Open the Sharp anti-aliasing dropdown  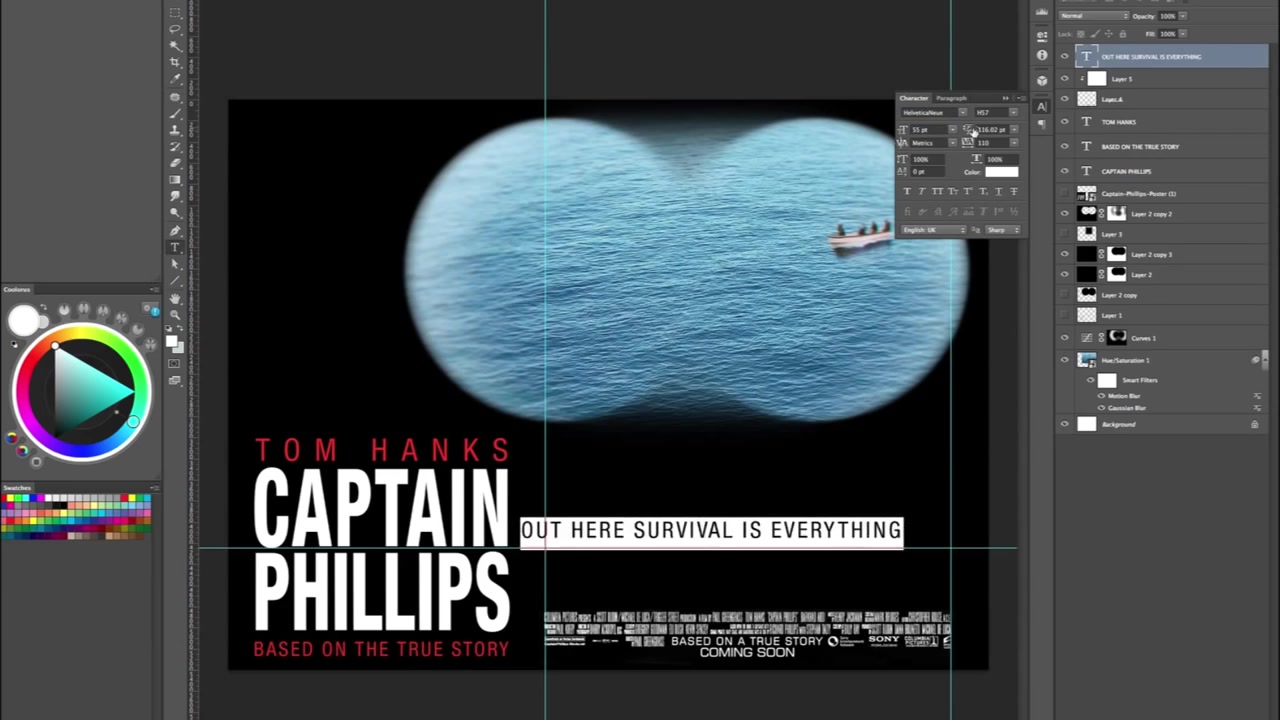[x=1003, y=230]
